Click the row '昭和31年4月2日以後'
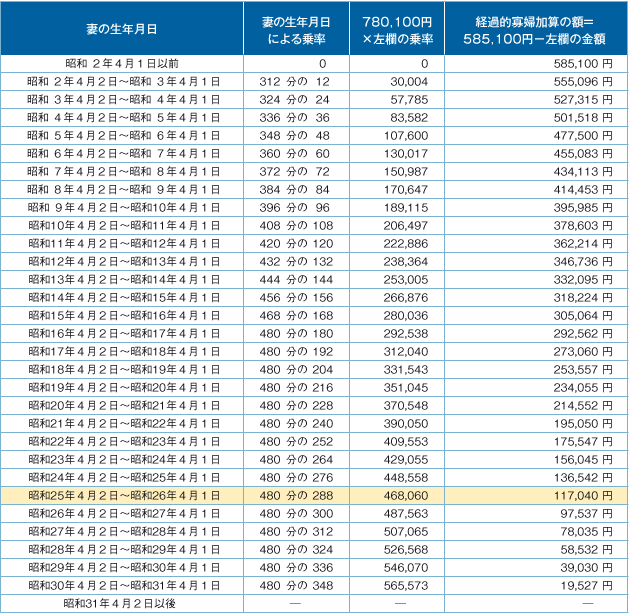 [314, 604]
